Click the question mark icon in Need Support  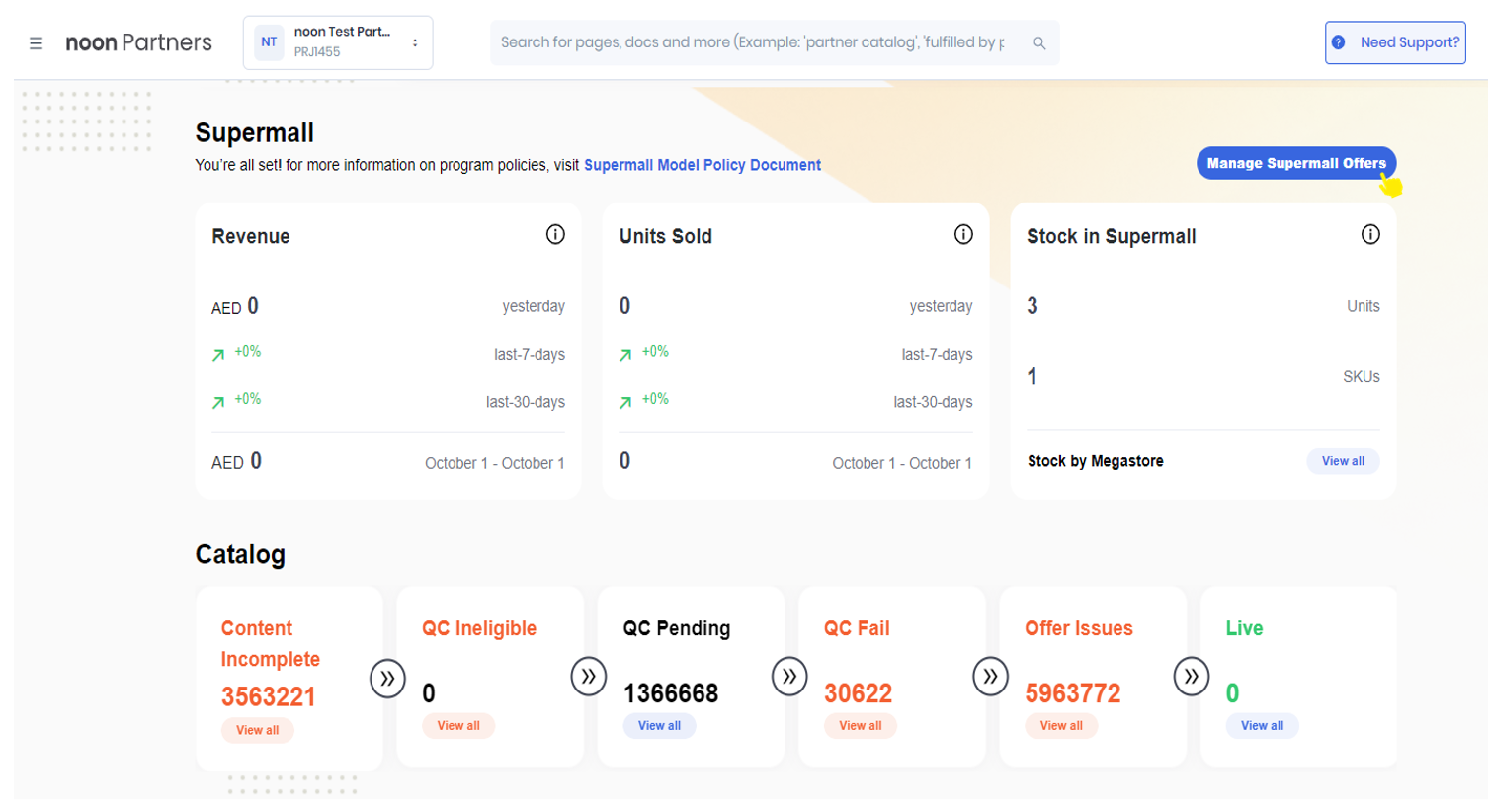1339,42
